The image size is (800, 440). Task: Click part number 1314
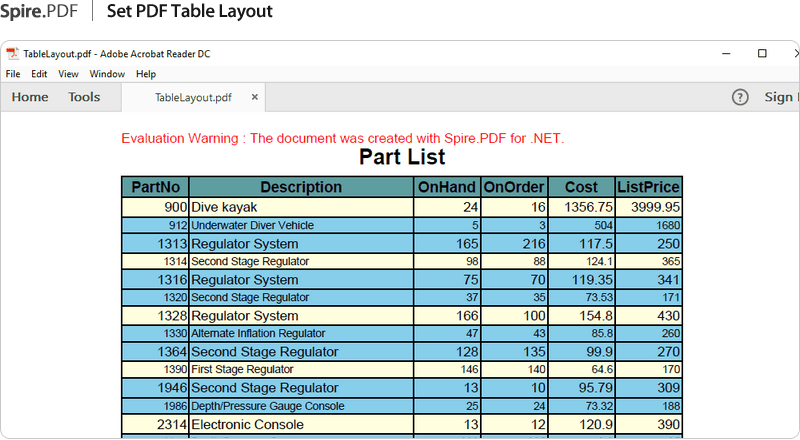pyautogui.click(x=176, y=261)
